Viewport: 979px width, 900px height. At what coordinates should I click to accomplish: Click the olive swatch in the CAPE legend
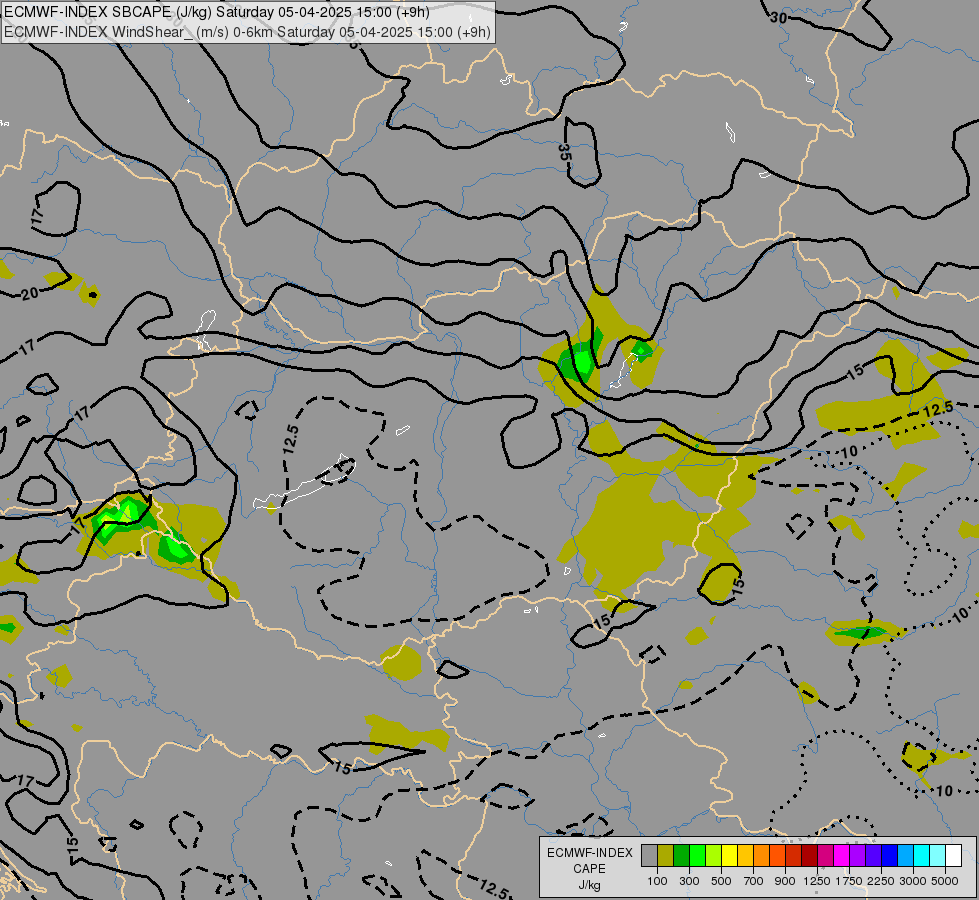(x=666, y=856)
